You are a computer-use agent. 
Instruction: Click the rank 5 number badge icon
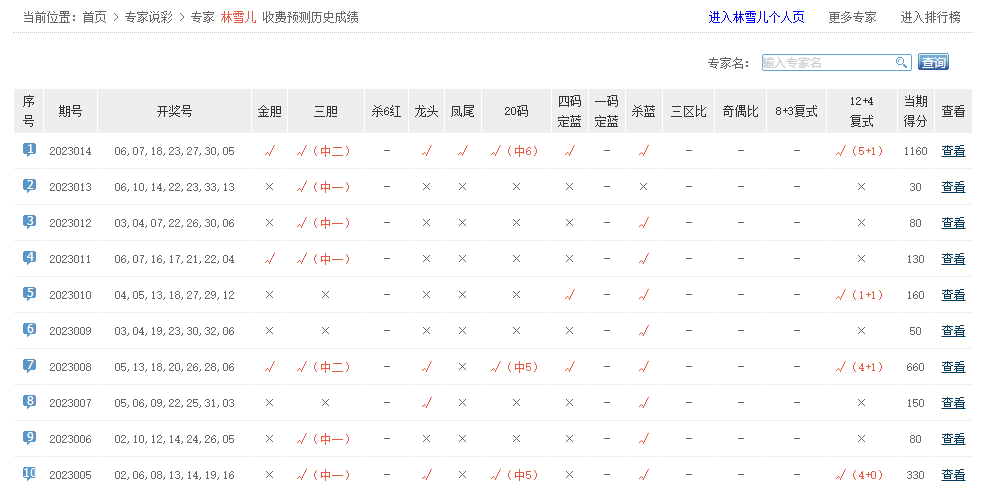click(29, 294)
